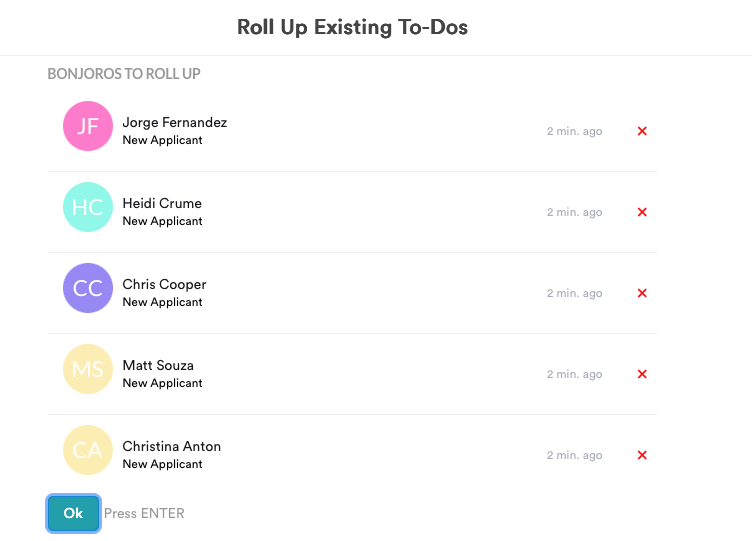Select the Heidi Crume name
Viewport: 752px width, 541px height.
click(x=162, y=203)
